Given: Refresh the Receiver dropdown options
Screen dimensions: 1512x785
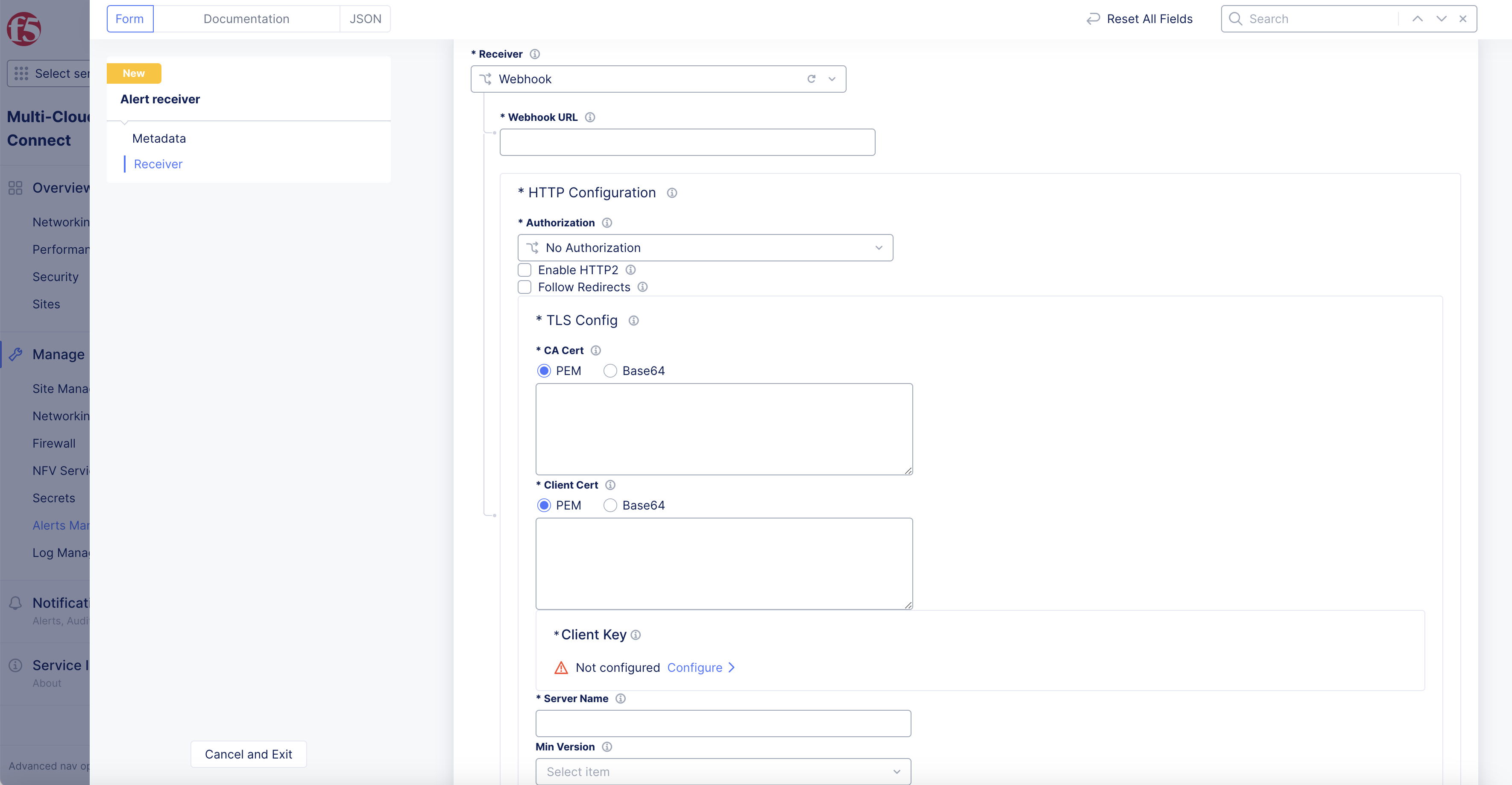Looking at the screenshot, I should click(811, 79).
